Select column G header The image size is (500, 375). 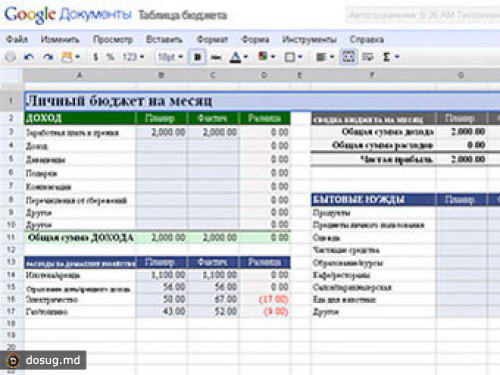461,75
